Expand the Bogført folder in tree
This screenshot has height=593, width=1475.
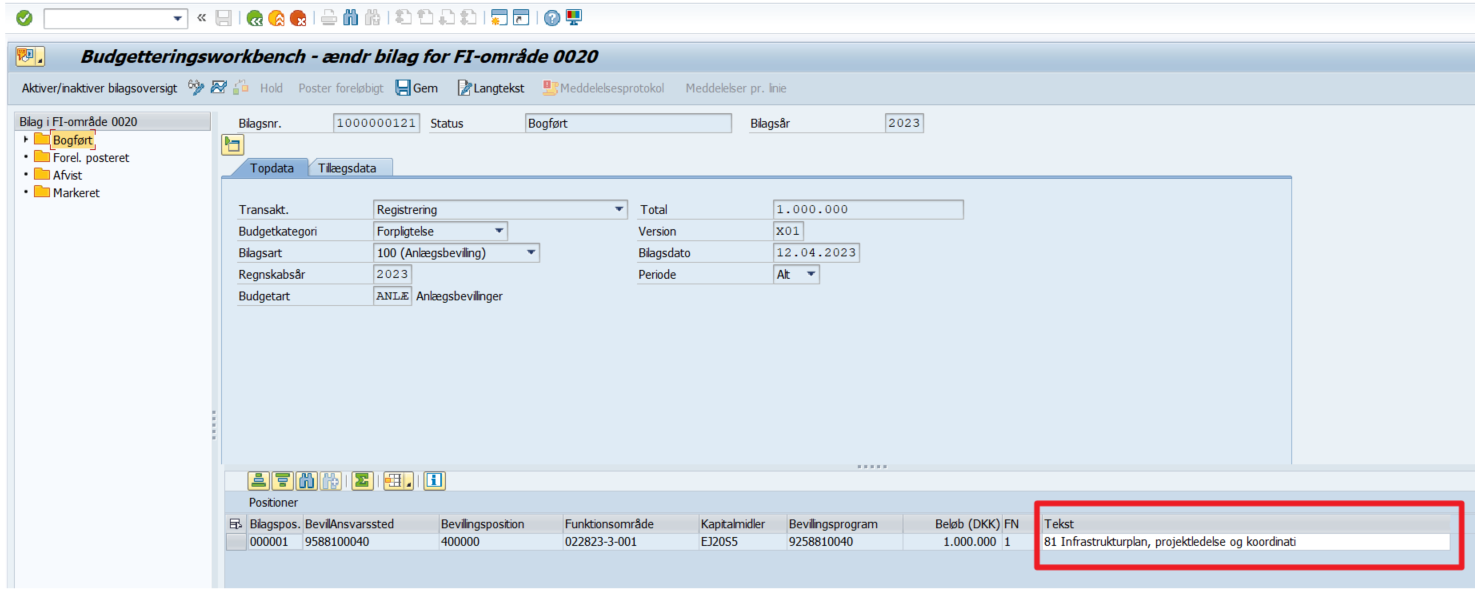(x=26, y=140)
